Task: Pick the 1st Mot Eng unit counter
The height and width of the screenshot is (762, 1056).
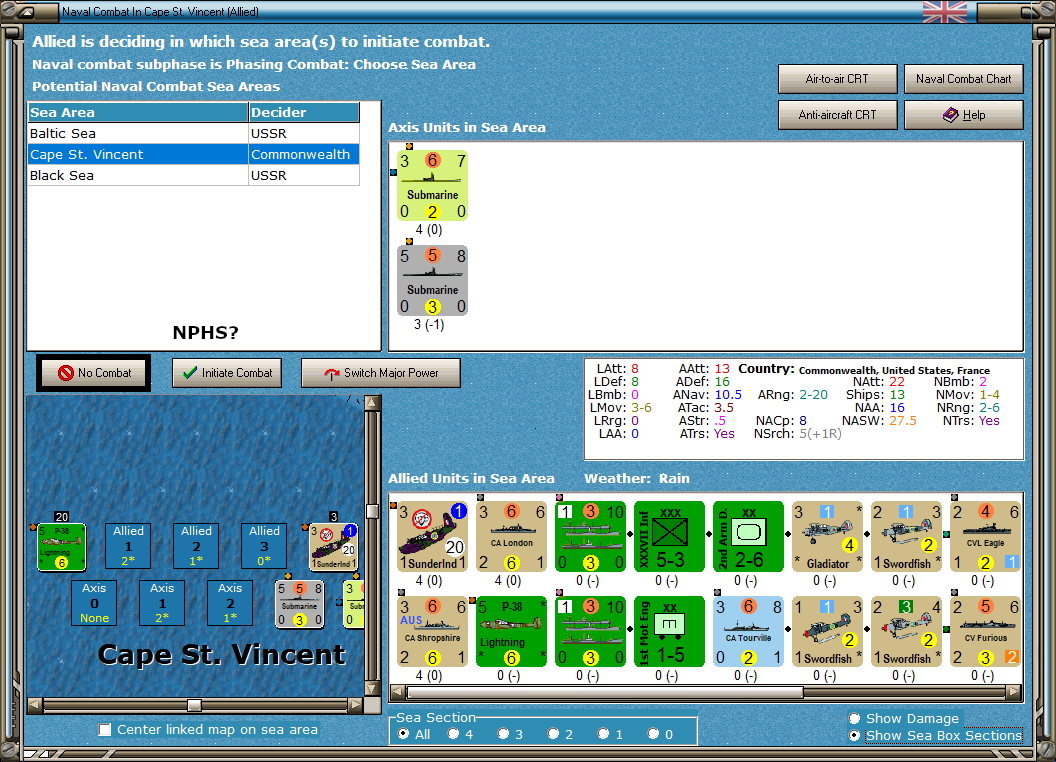Action: pyautogui.click(x=669, y=631)
